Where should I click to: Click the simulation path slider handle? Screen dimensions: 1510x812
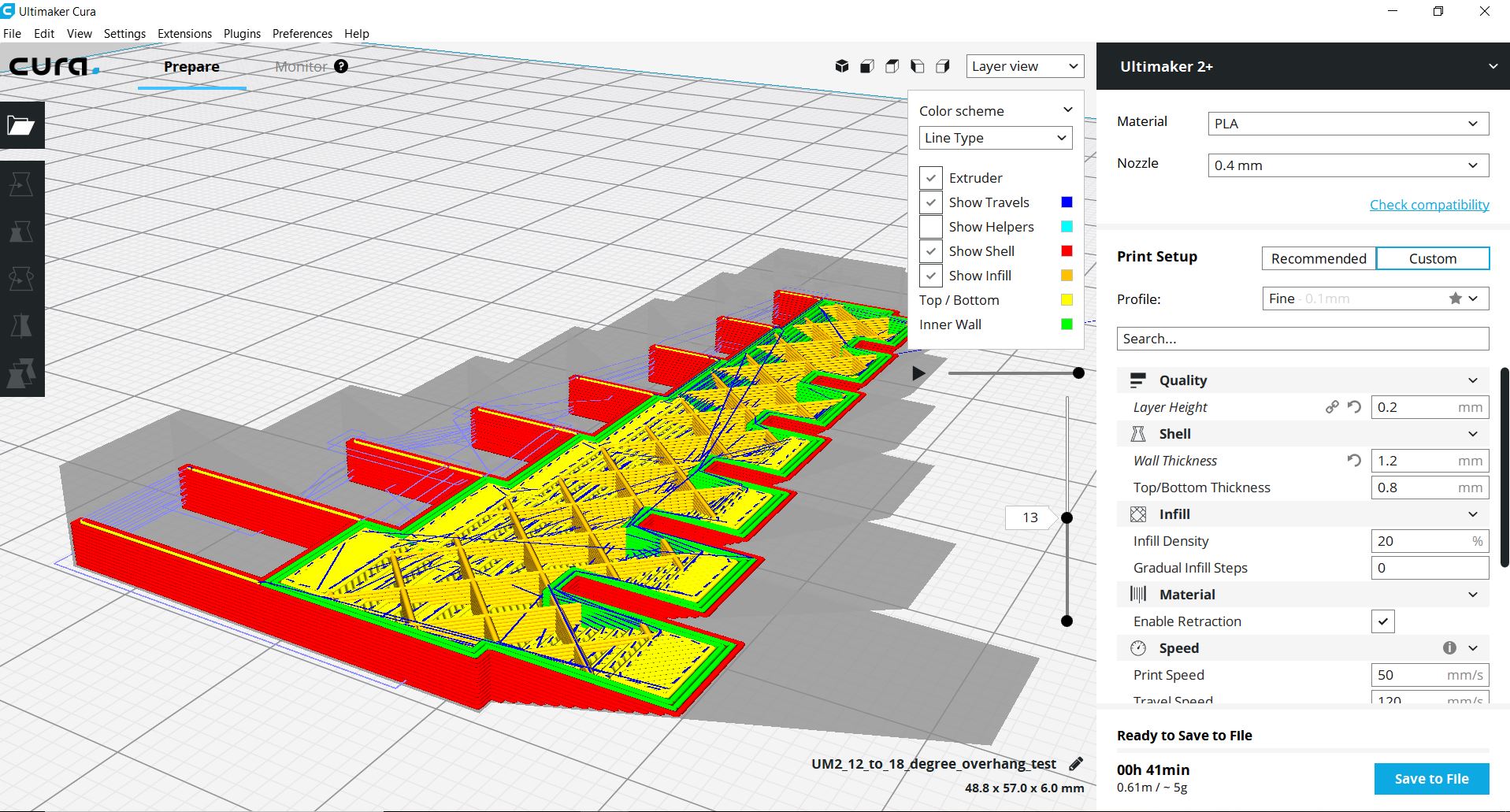pyautogui.click(x=1078, y=373)
